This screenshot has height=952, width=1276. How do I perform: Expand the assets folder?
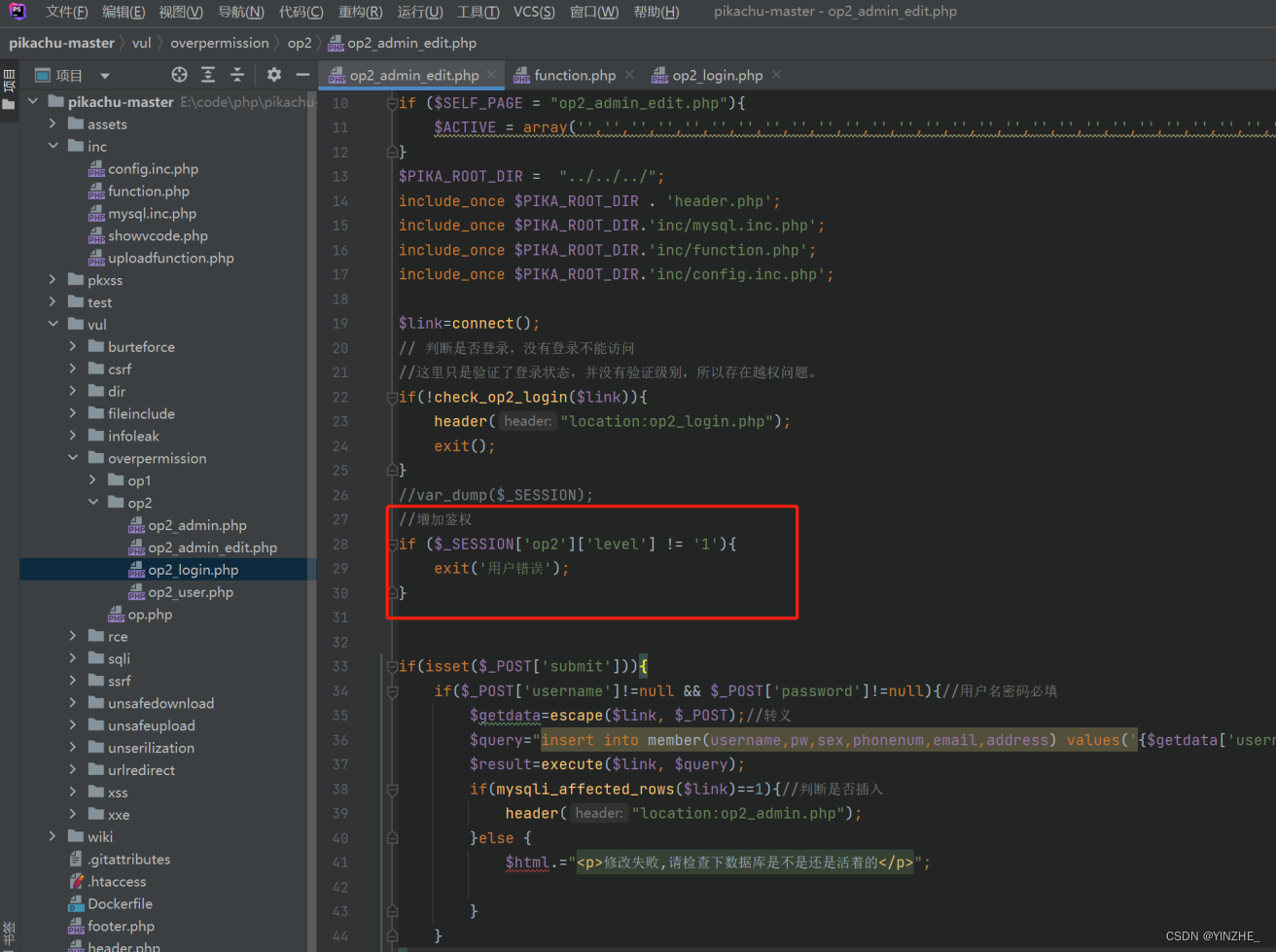(x=53, y=123)
